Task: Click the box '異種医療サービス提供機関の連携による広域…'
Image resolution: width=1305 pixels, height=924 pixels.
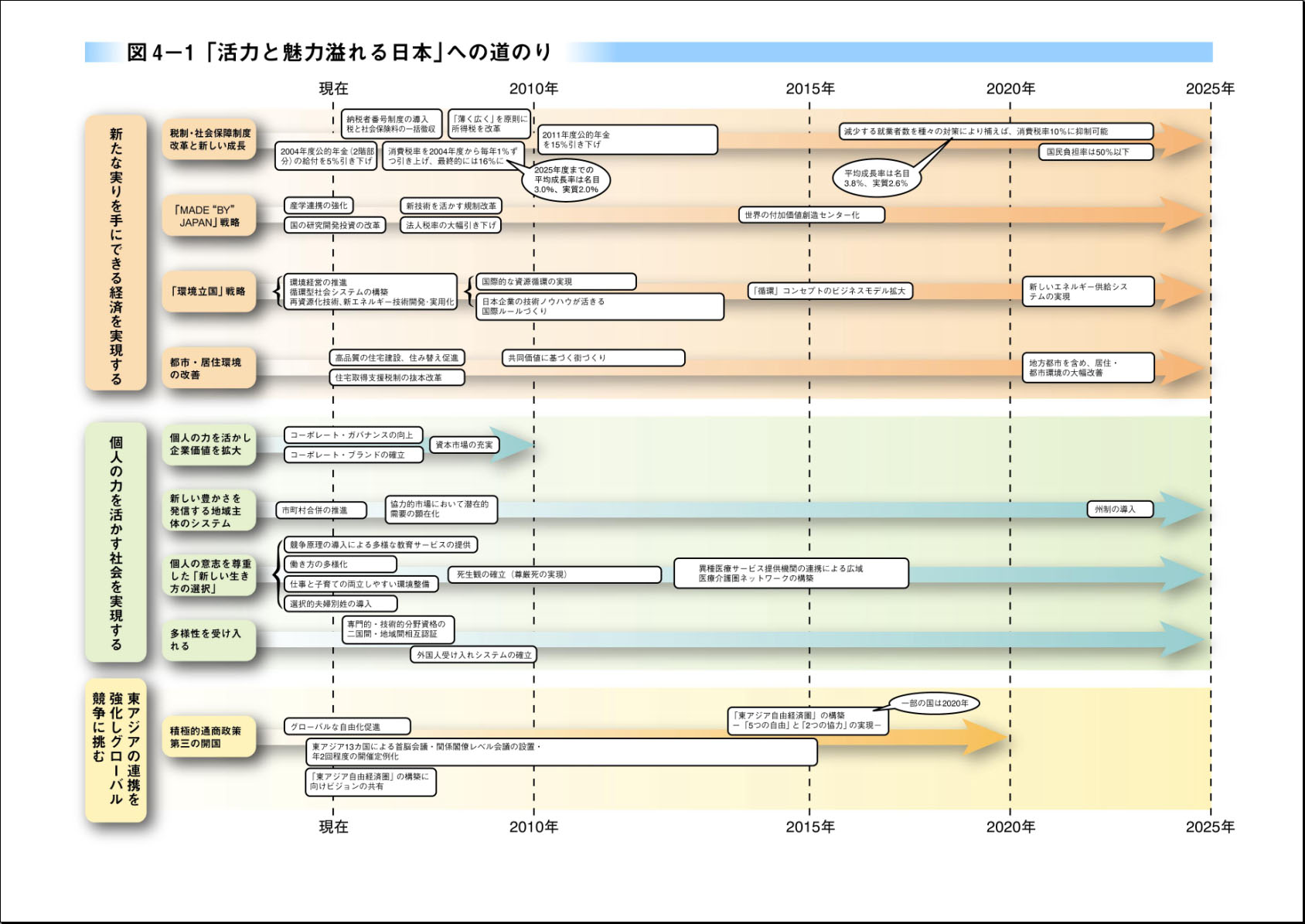Action: [x=792, y=573]
